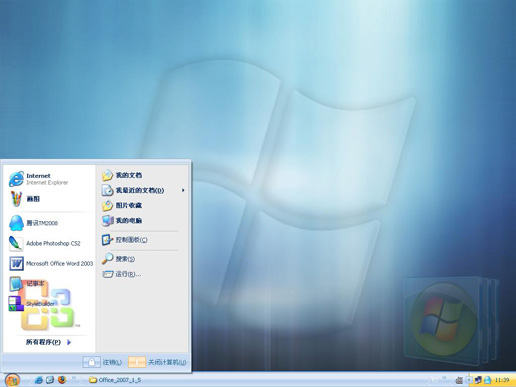Launch Internet Explorer from quick launch bar
Viewport: 516px width, 387px height.
[39, 380]
